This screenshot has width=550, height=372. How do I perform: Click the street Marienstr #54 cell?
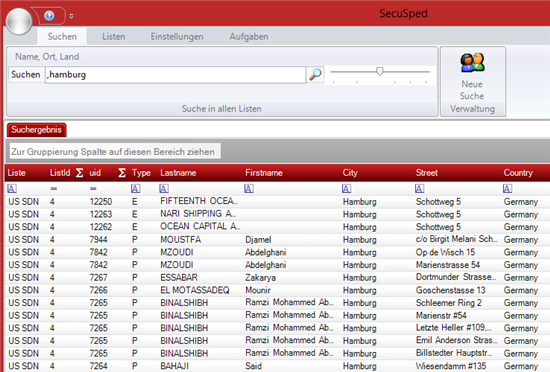tap(441, 315)
